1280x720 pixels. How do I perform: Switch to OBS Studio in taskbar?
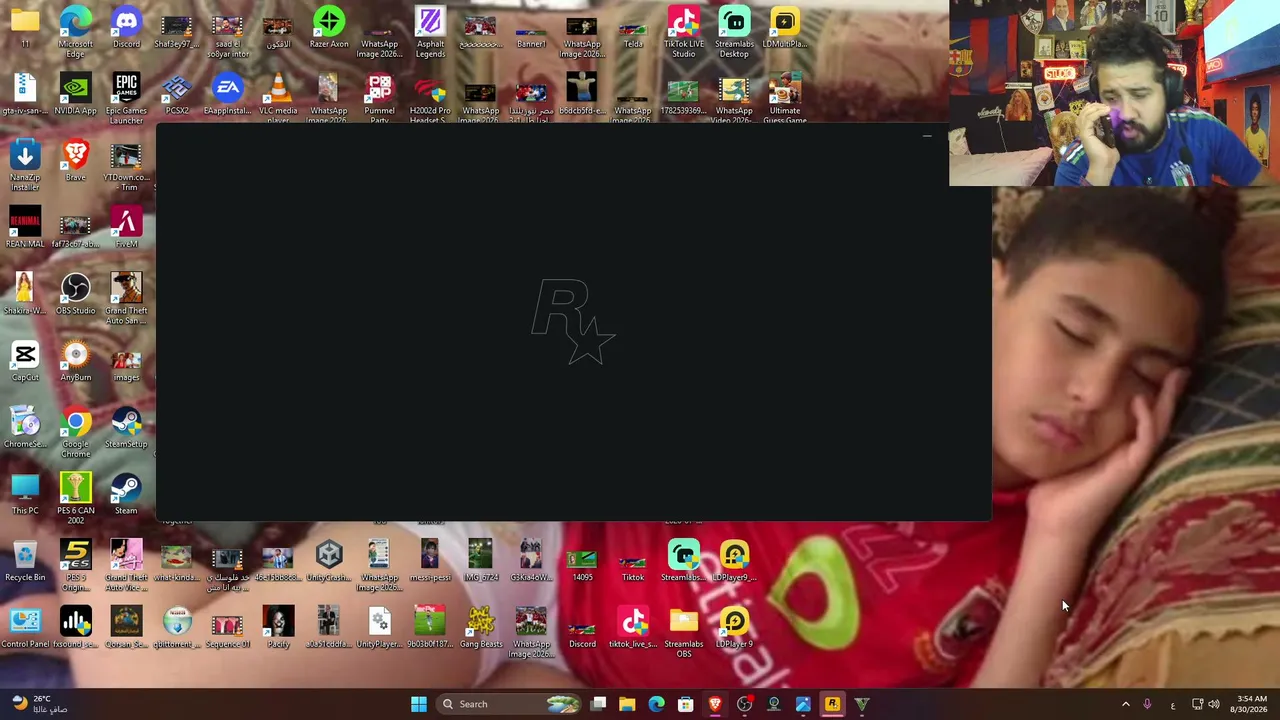[744, 704]
